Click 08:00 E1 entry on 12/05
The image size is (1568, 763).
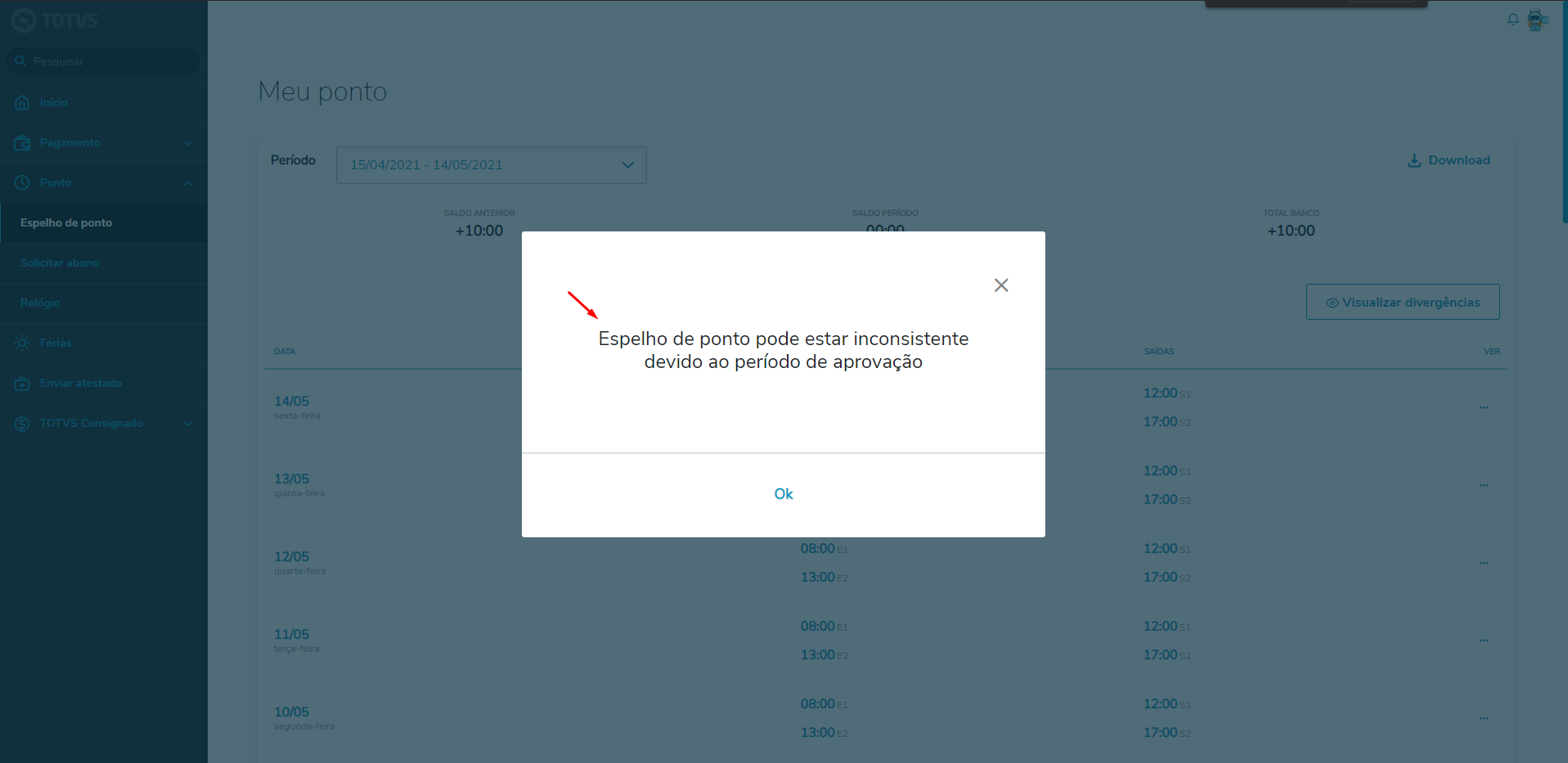click(x=824, y=549)
